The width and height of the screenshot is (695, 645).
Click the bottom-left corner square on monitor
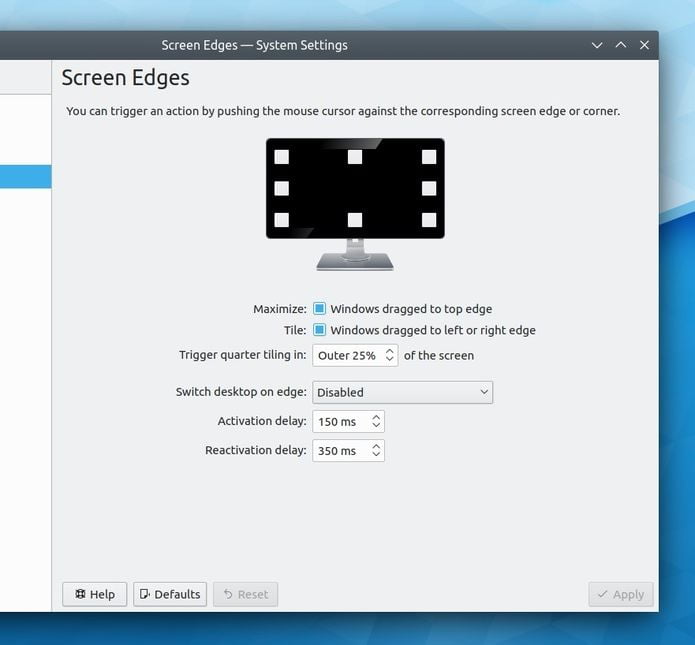tap(281, 220)
